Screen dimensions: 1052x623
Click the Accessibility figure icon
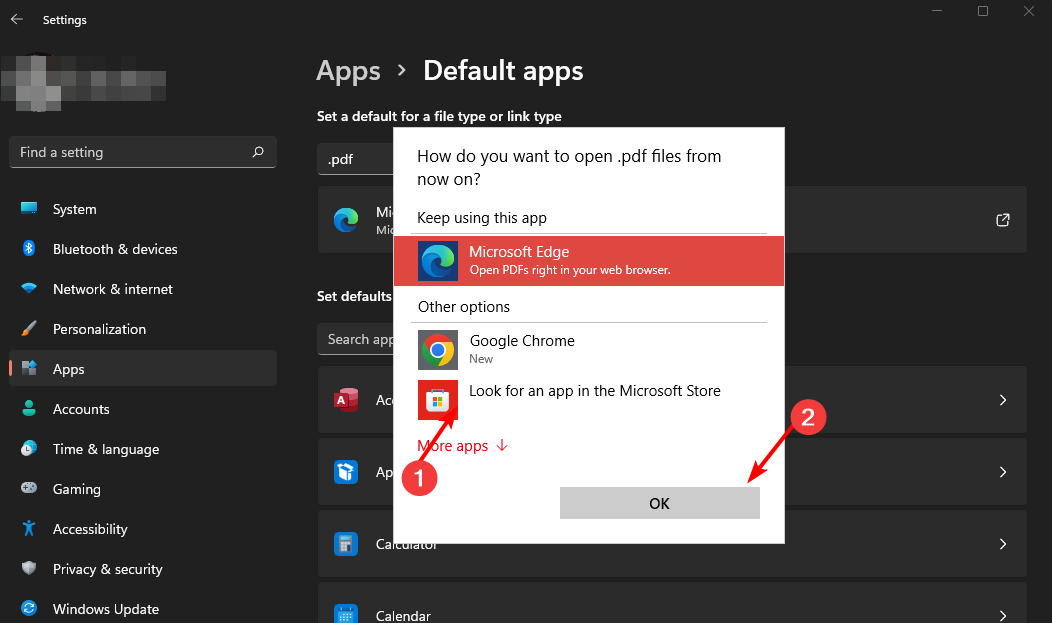pyautogui.click(x=29, y=528)
